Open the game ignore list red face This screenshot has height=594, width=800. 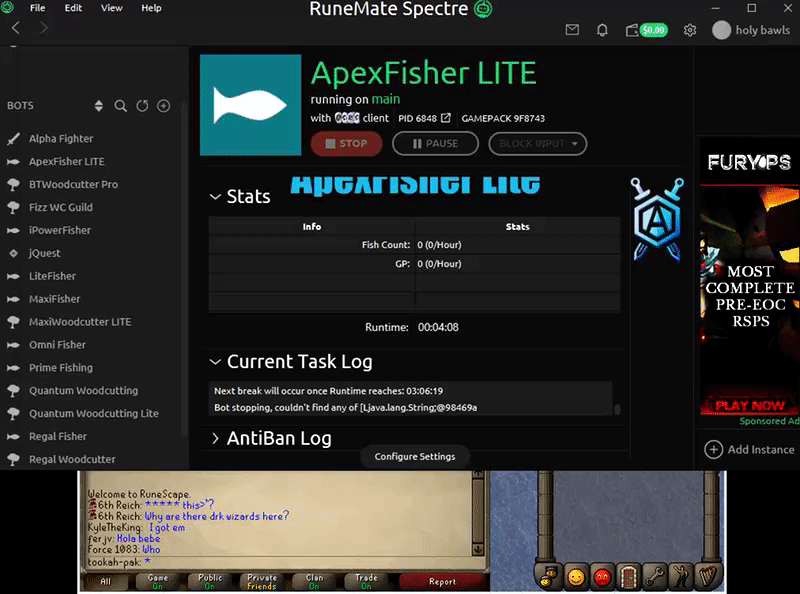tap(602, 577)
